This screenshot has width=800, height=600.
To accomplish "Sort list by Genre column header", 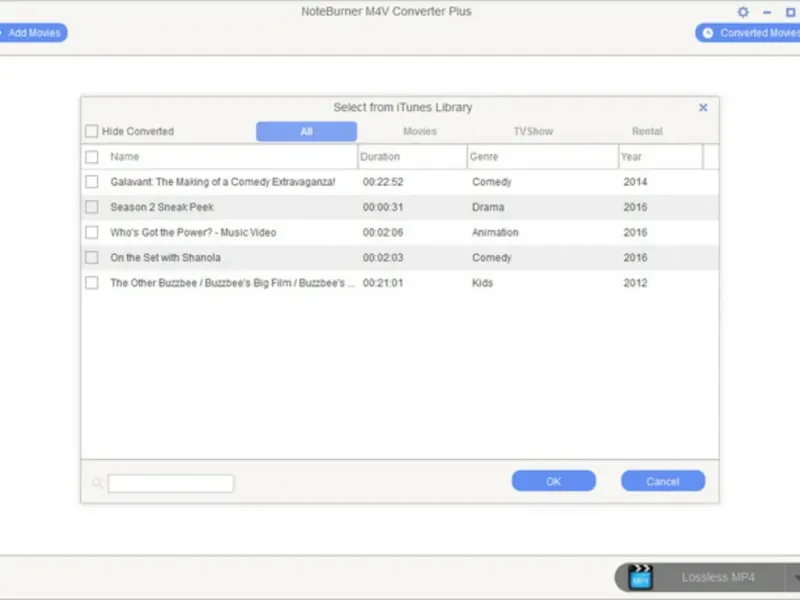I will [484, 157].
